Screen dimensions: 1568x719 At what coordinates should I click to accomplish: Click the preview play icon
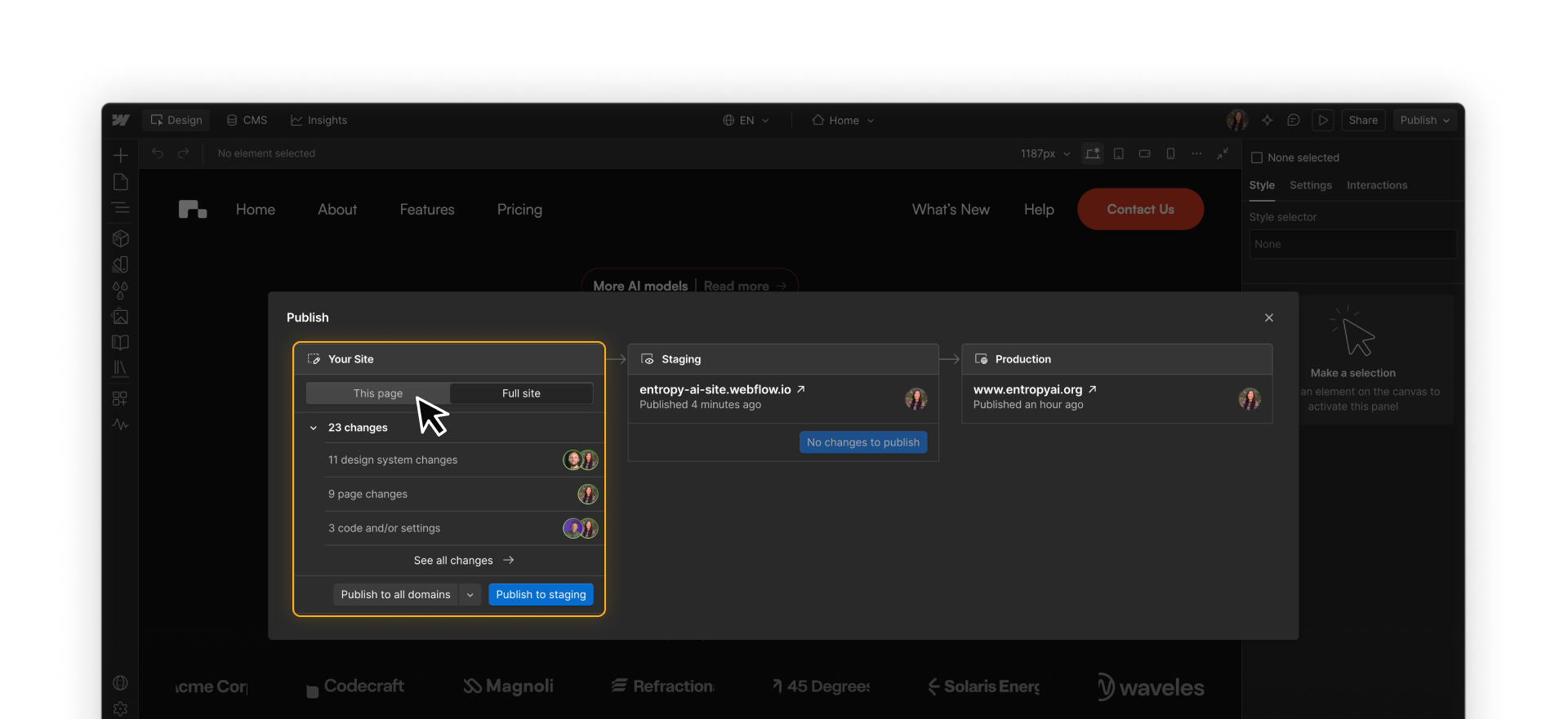(1323, 120)
